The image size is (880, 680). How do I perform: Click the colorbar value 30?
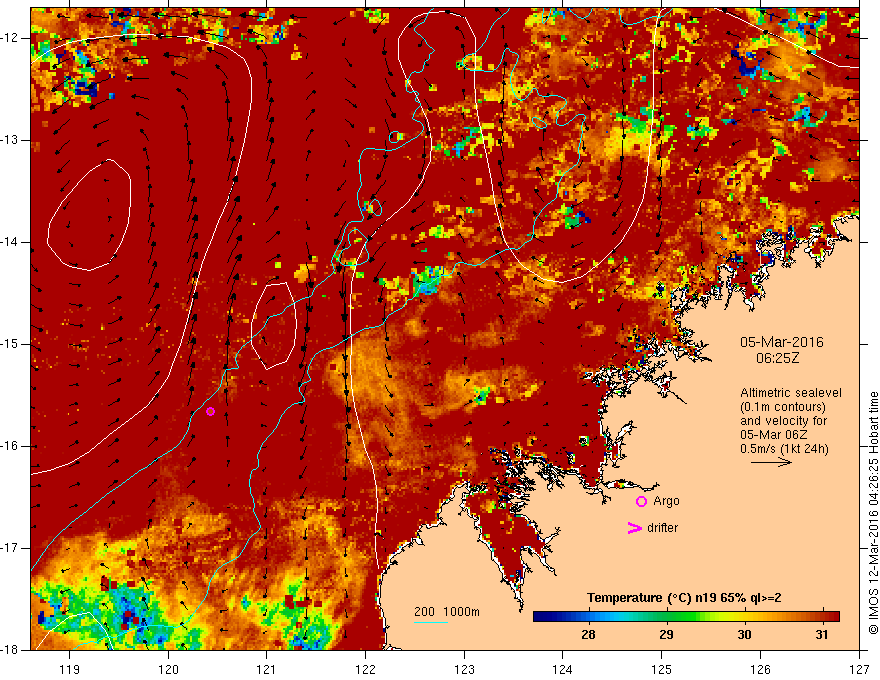point(744,635)
